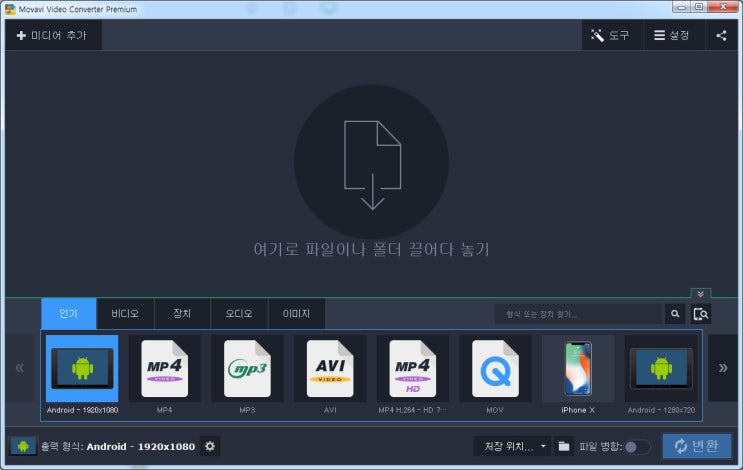The width and height of the screenshot is (743, 470).
Task: Click the magnifier search button
Action: pos(675,314)
